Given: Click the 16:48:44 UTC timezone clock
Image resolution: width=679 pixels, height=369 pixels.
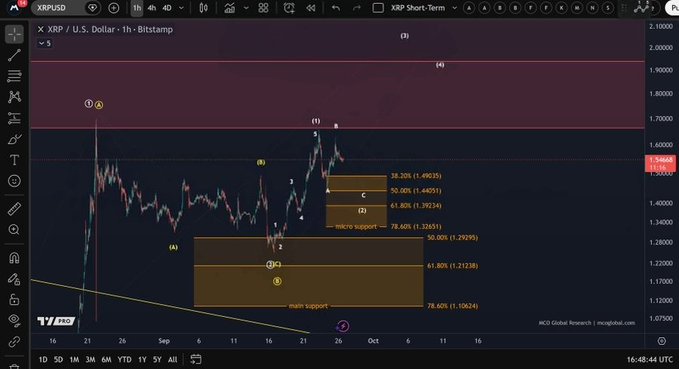Looking at the screenshot, I should [x=650, y=359].
